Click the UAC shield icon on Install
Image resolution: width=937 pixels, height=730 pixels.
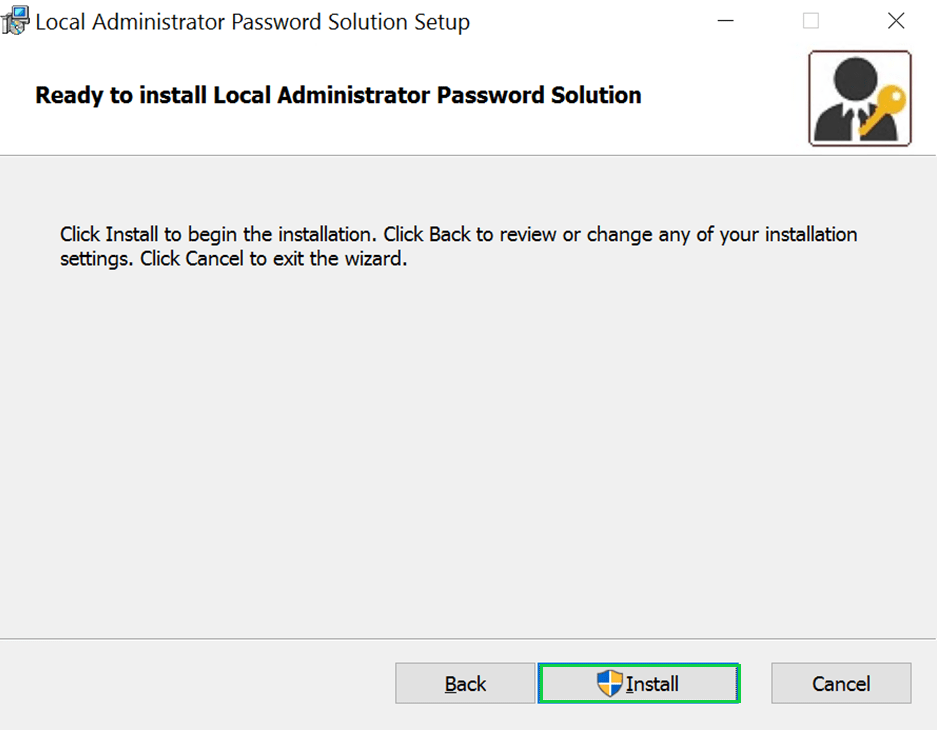coord(609,684)
